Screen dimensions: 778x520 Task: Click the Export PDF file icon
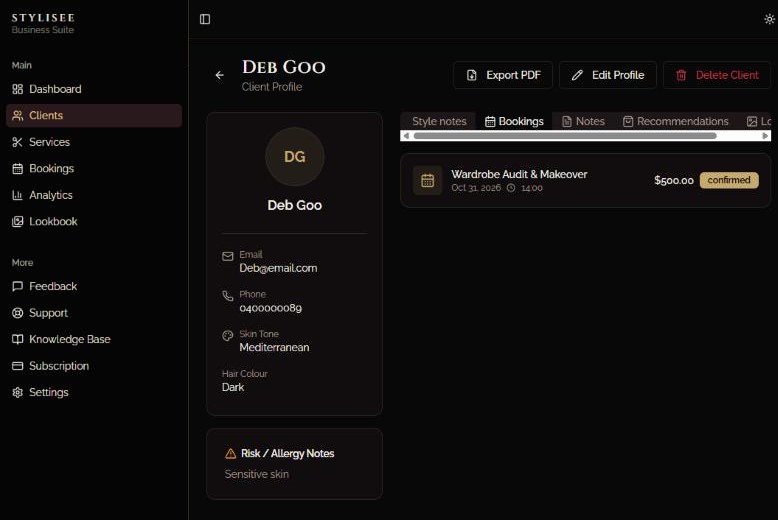pyautogui.click(x=471, y=75)
